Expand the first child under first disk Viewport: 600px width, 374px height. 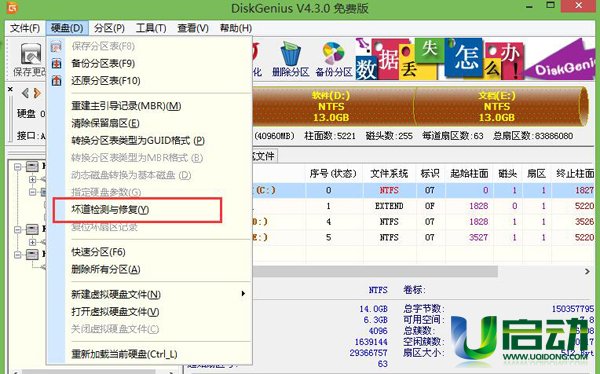pos(33,179)
